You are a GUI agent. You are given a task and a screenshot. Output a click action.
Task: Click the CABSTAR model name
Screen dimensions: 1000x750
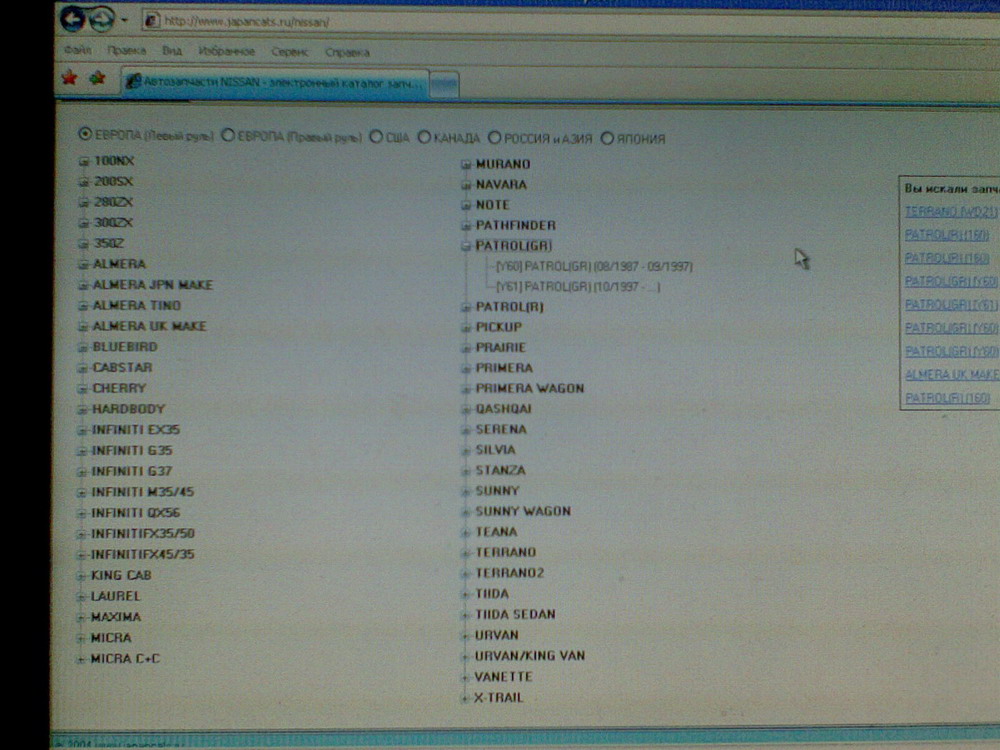tap(122, 367)
